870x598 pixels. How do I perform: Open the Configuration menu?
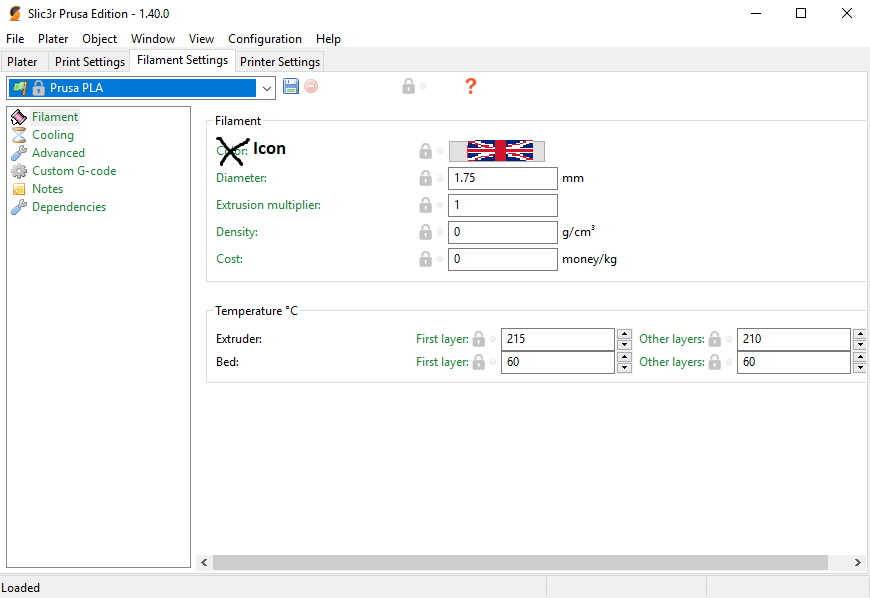(265, 39)
